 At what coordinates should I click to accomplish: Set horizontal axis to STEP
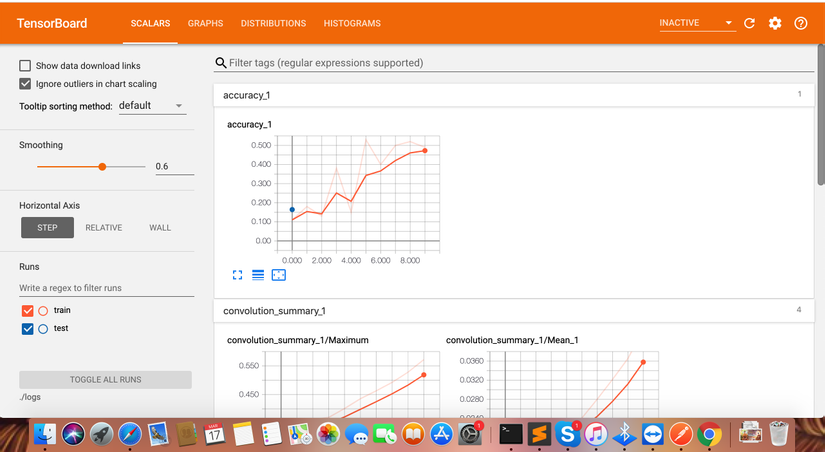47,228
